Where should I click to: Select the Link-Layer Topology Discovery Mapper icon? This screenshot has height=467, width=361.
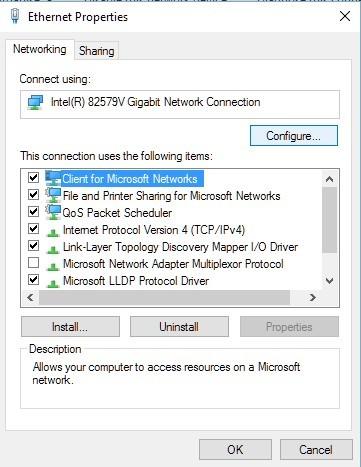click(53, 249)
